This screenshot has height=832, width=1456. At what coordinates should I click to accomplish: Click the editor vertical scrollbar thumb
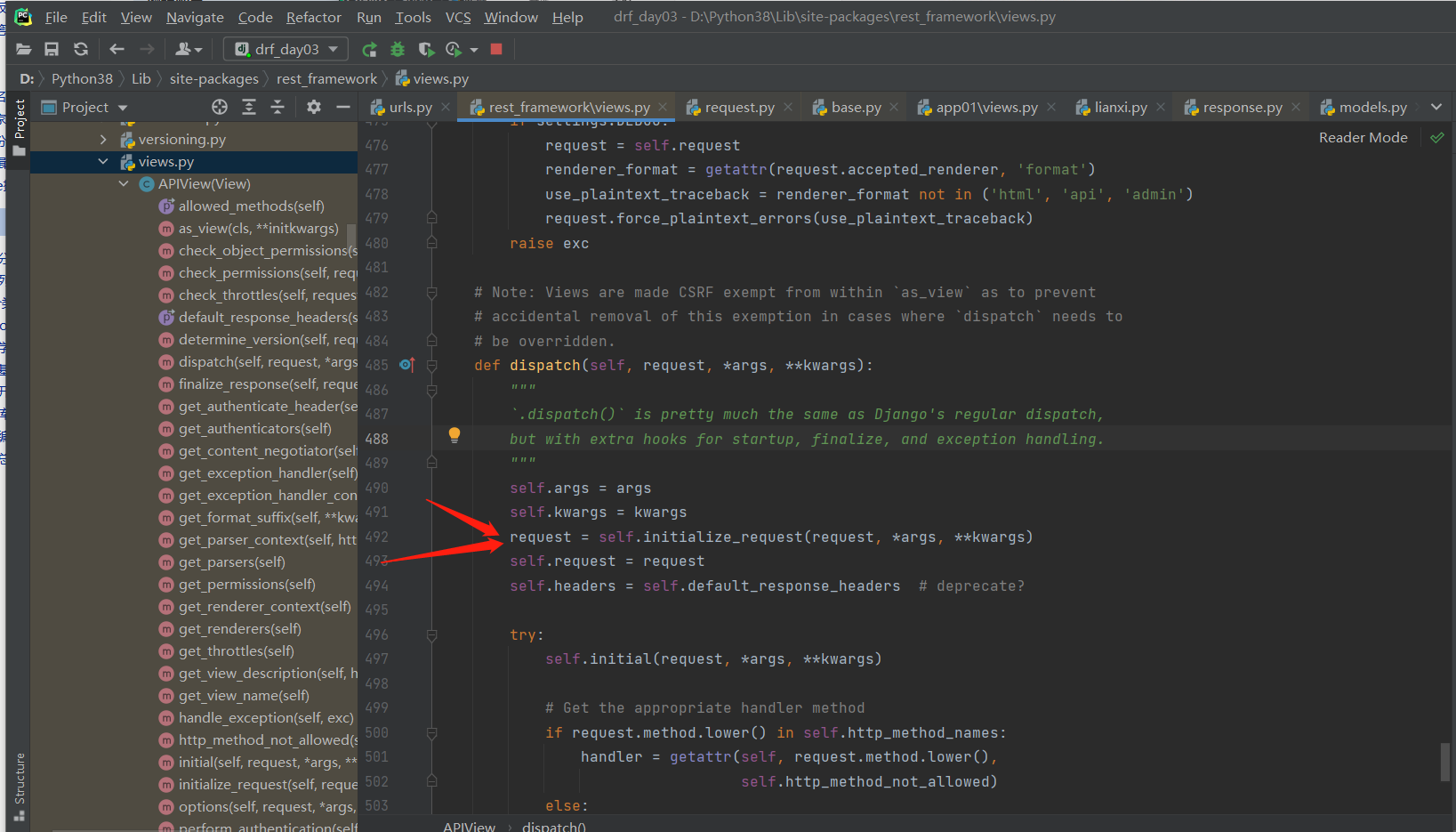coord(1446,762)
